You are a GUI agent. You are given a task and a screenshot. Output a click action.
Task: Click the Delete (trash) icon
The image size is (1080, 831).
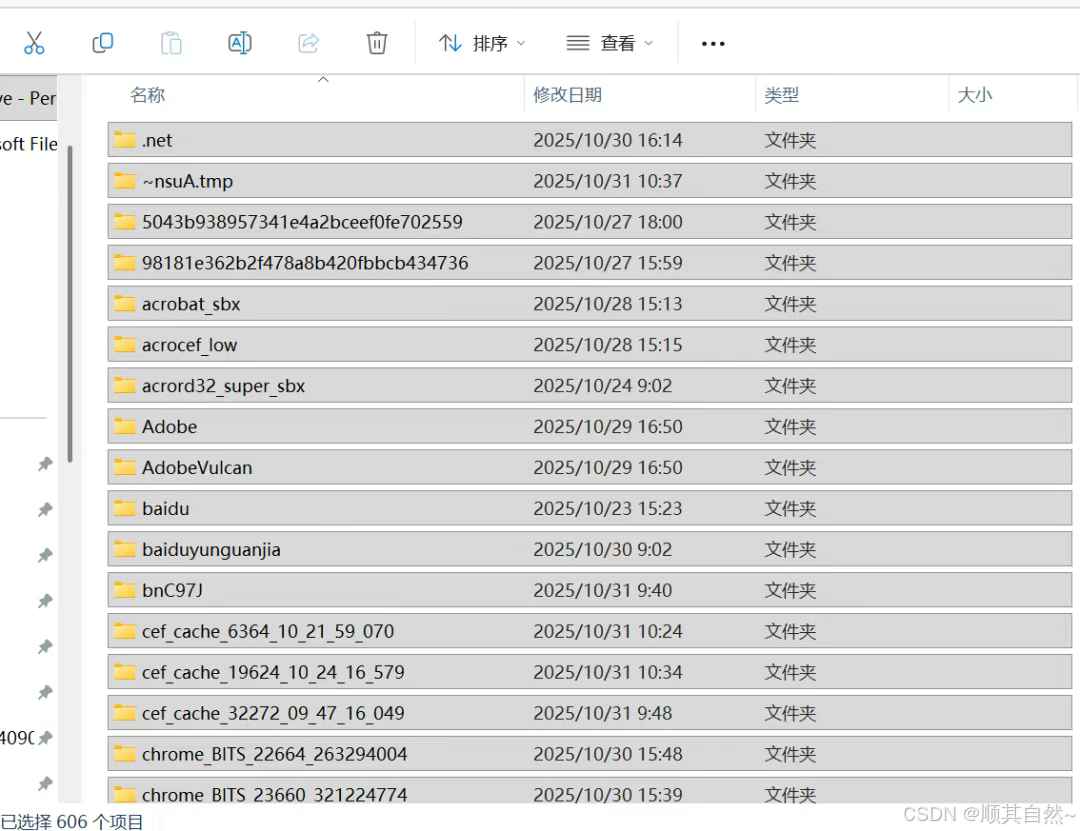point(376,42)
